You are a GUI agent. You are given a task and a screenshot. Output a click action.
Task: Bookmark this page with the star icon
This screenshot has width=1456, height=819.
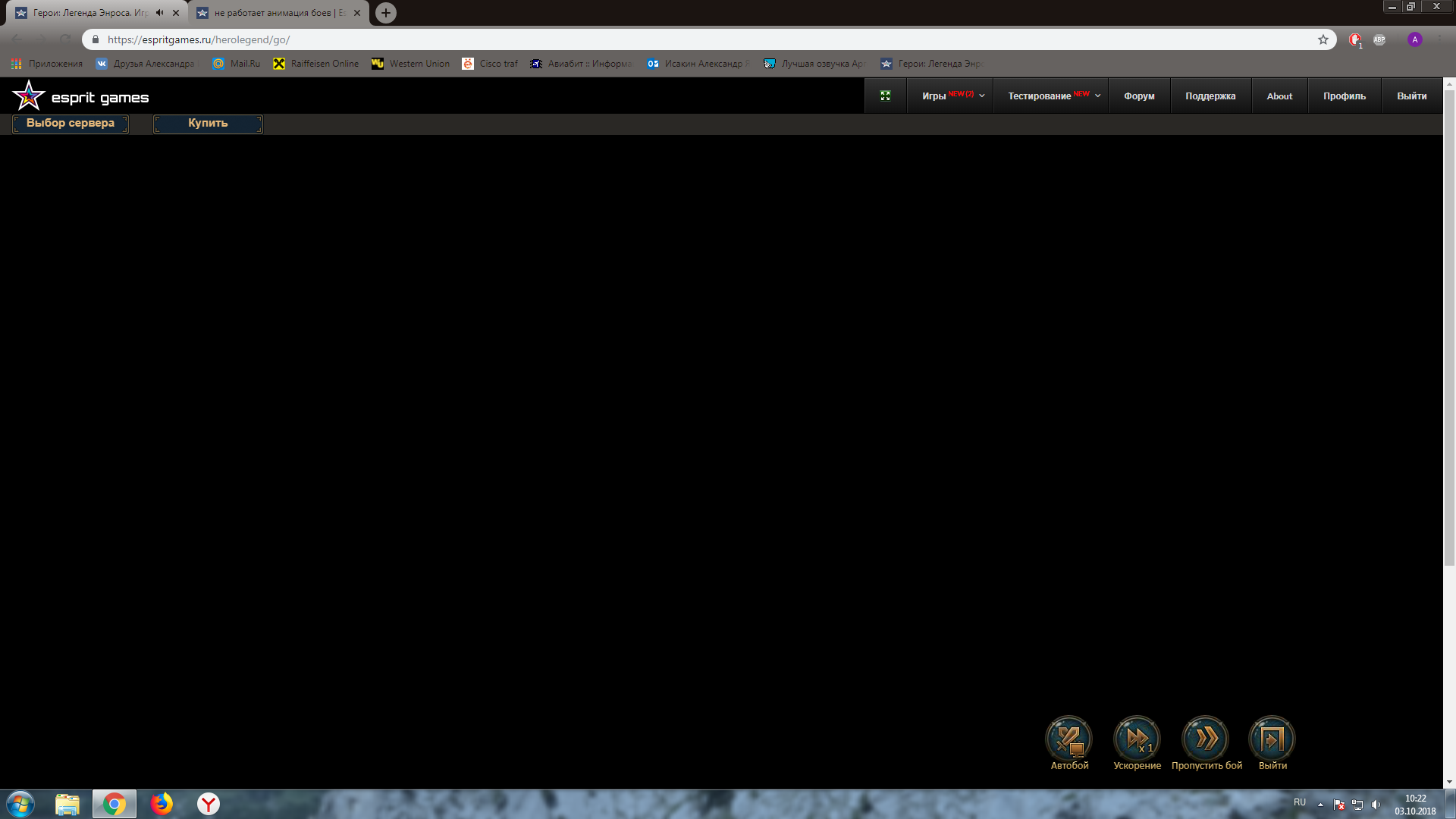[x=1323, y=39]
